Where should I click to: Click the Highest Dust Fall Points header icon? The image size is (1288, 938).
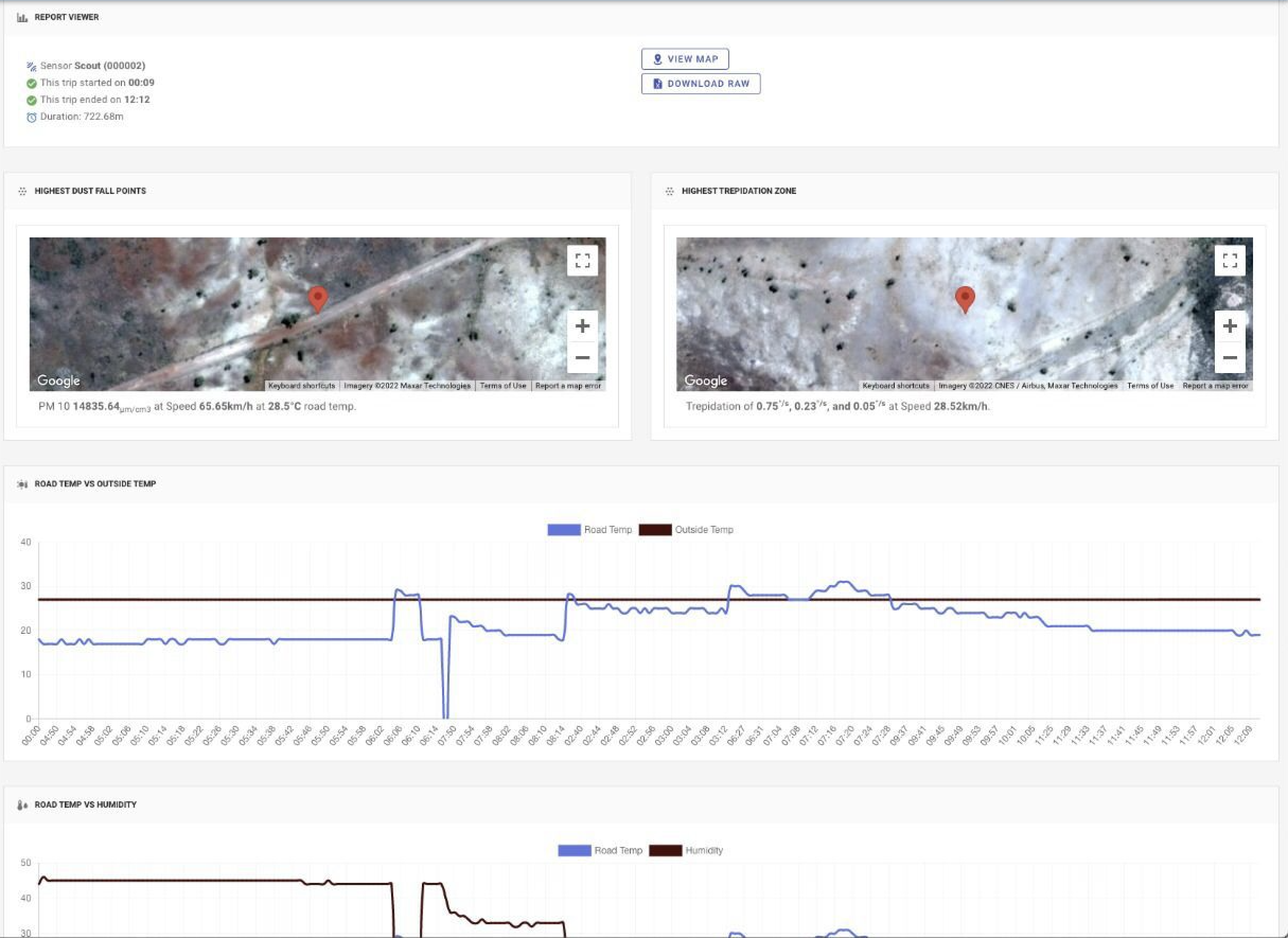(x=22, y=191)
